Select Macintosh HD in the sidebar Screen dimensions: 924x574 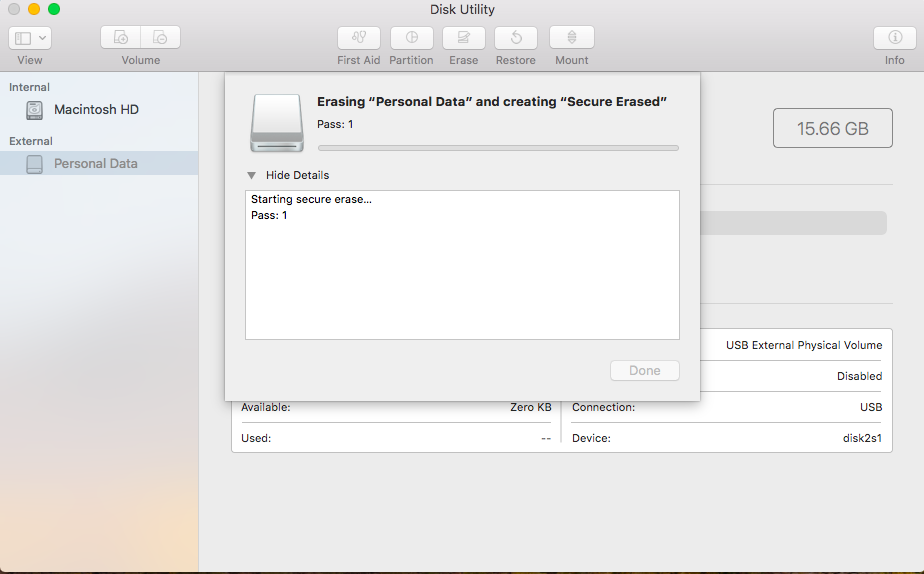coord(99,110)
